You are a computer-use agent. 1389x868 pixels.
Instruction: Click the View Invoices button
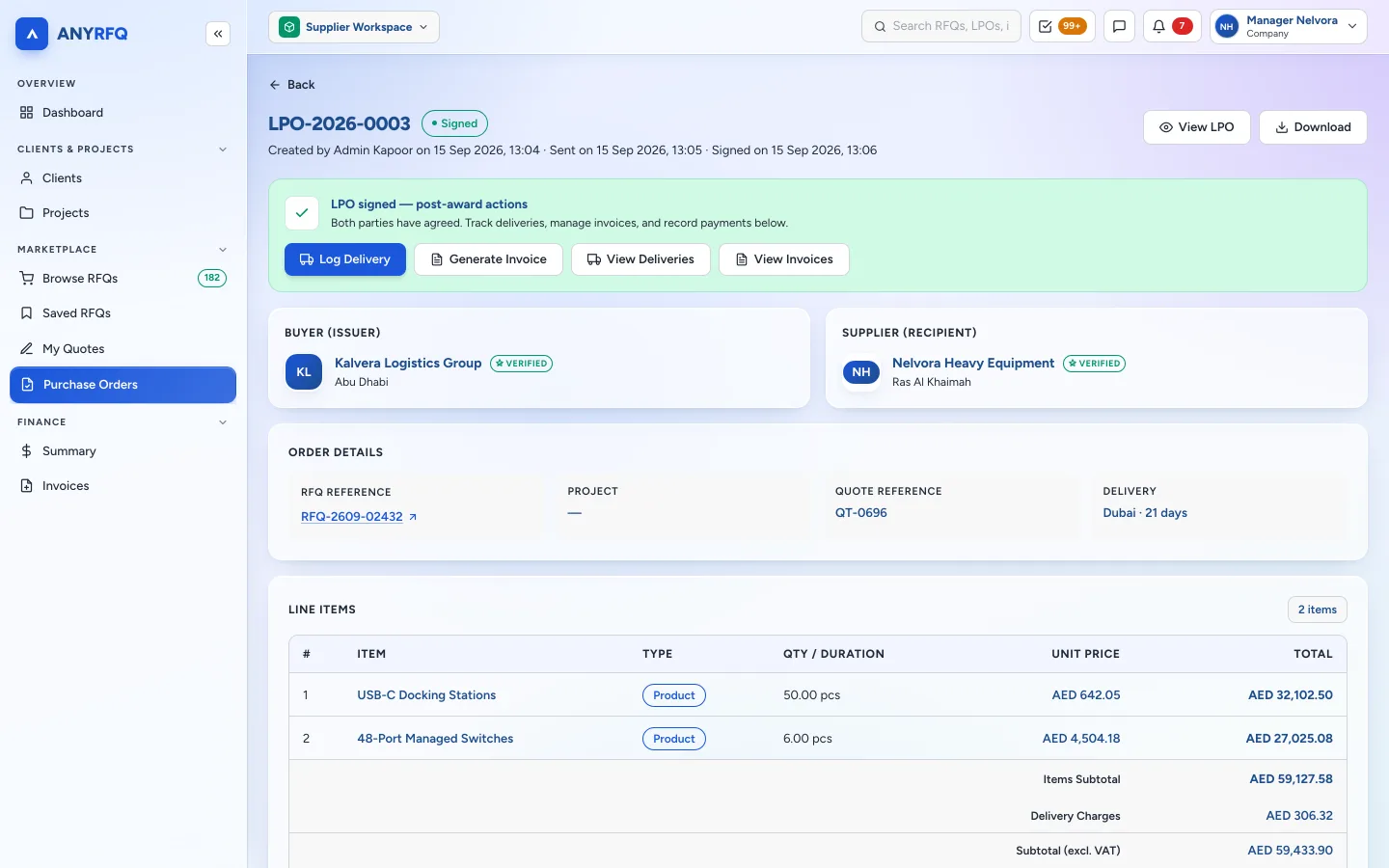click(x=784, y=259)
